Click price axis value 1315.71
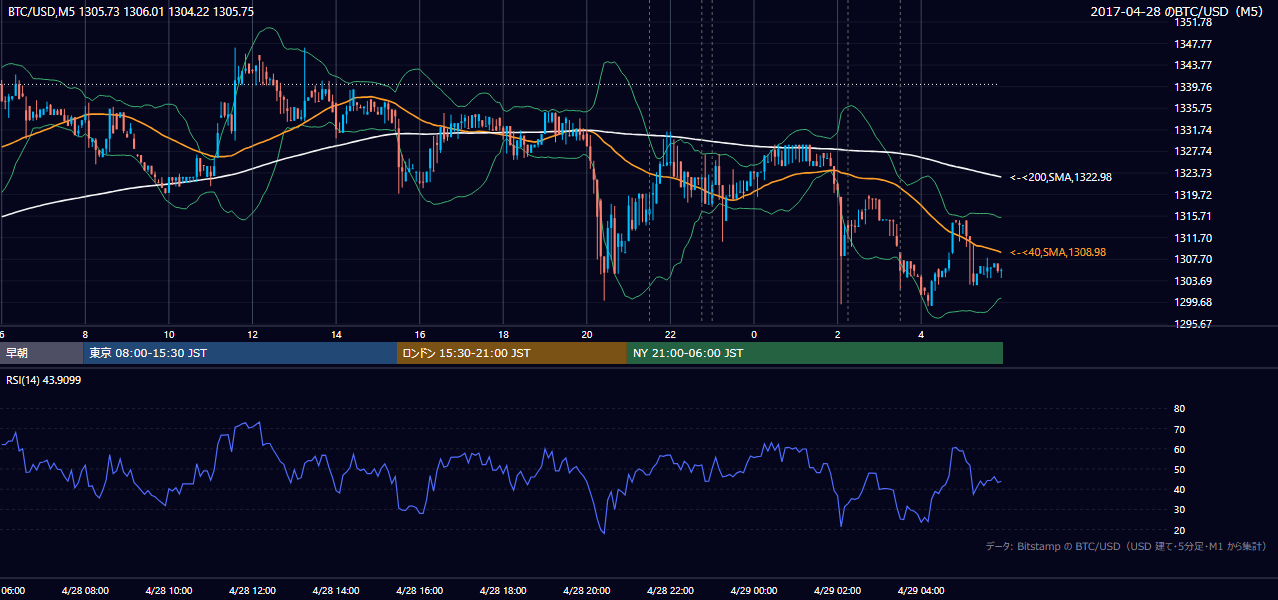Screen dimensions: 1278x600 1193,216
